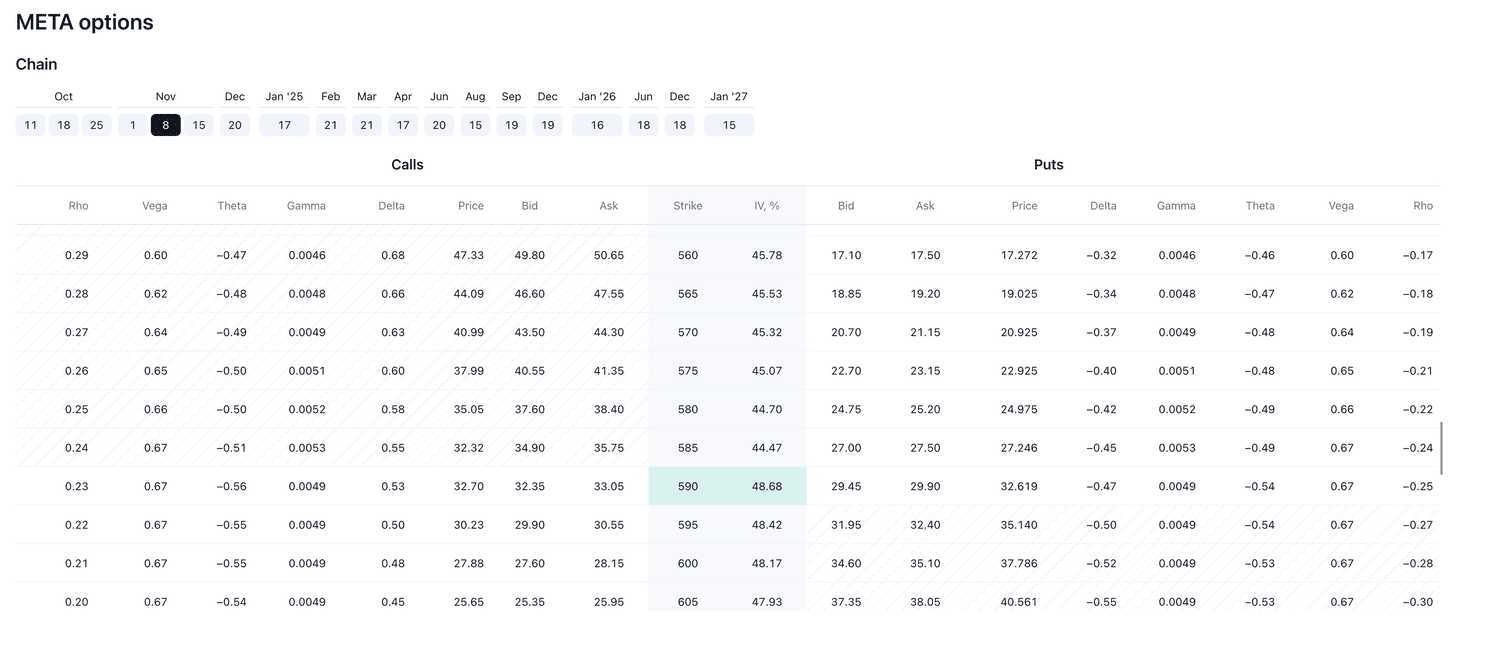Click the Calls Gamma column header
The width and height of the screenshot is (1500, 647).
306,206
